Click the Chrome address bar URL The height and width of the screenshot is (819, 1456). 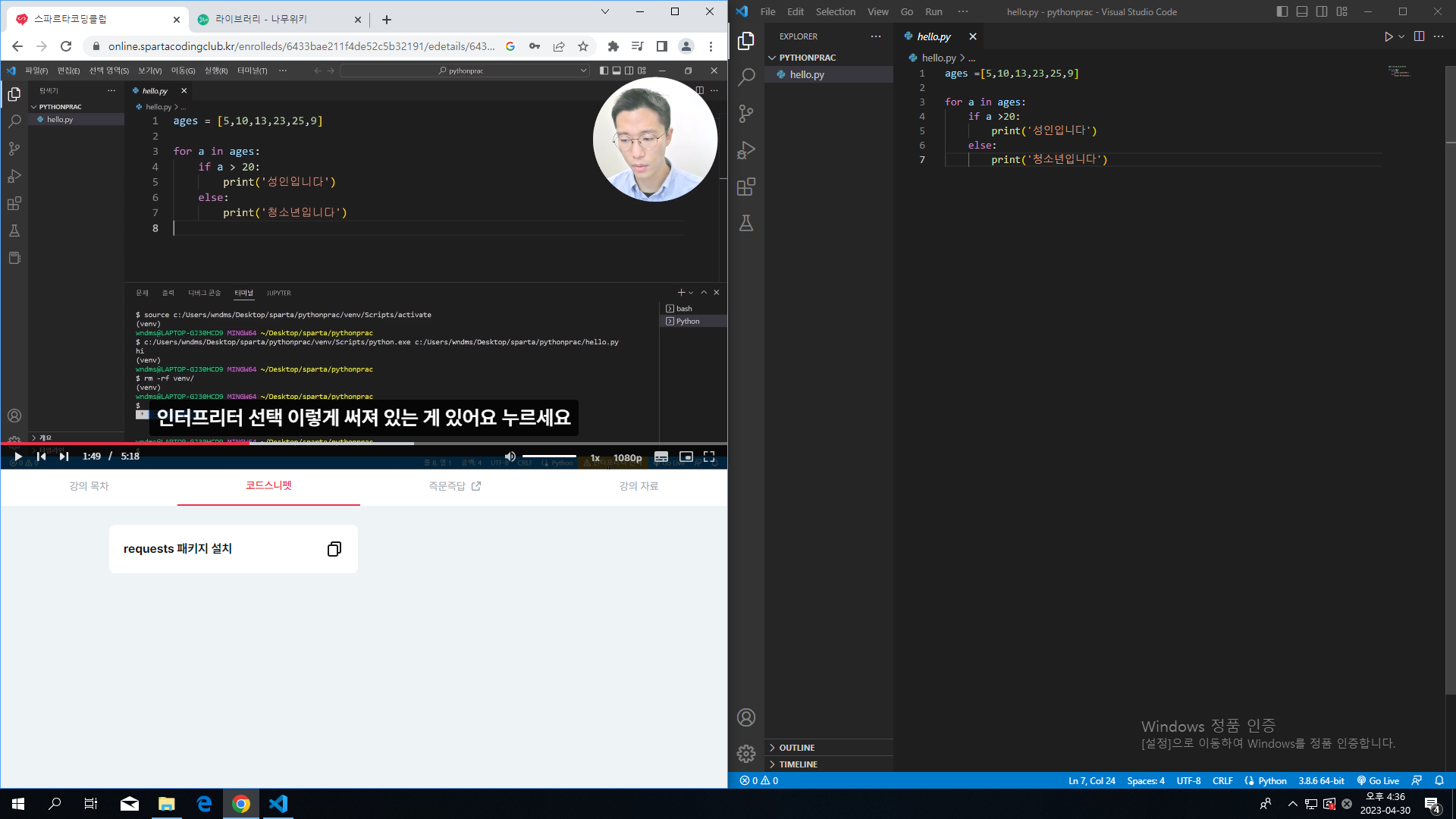tap(301, 46)
